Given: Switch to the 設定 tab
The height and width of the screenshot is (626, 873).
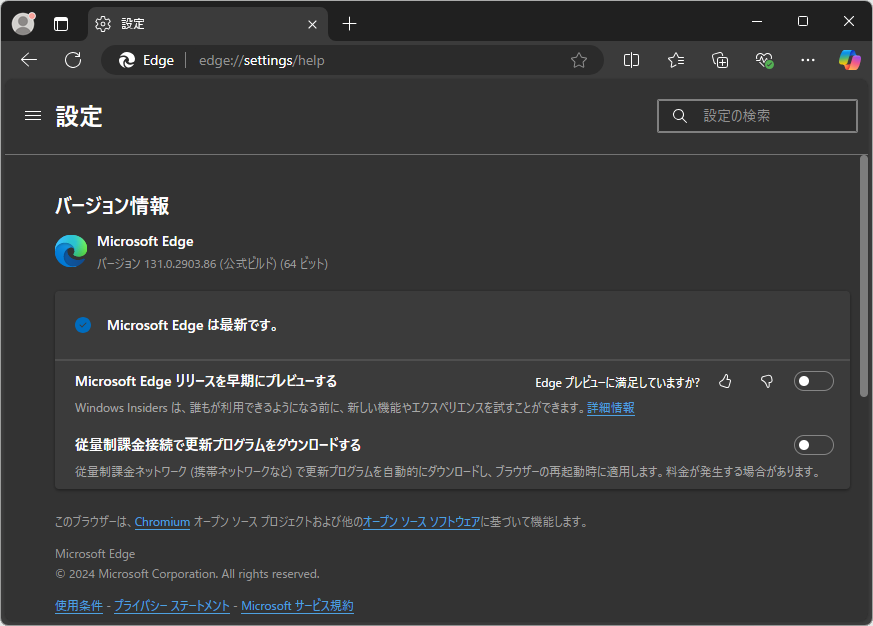Looking at the screenshot, I should 180,23.
